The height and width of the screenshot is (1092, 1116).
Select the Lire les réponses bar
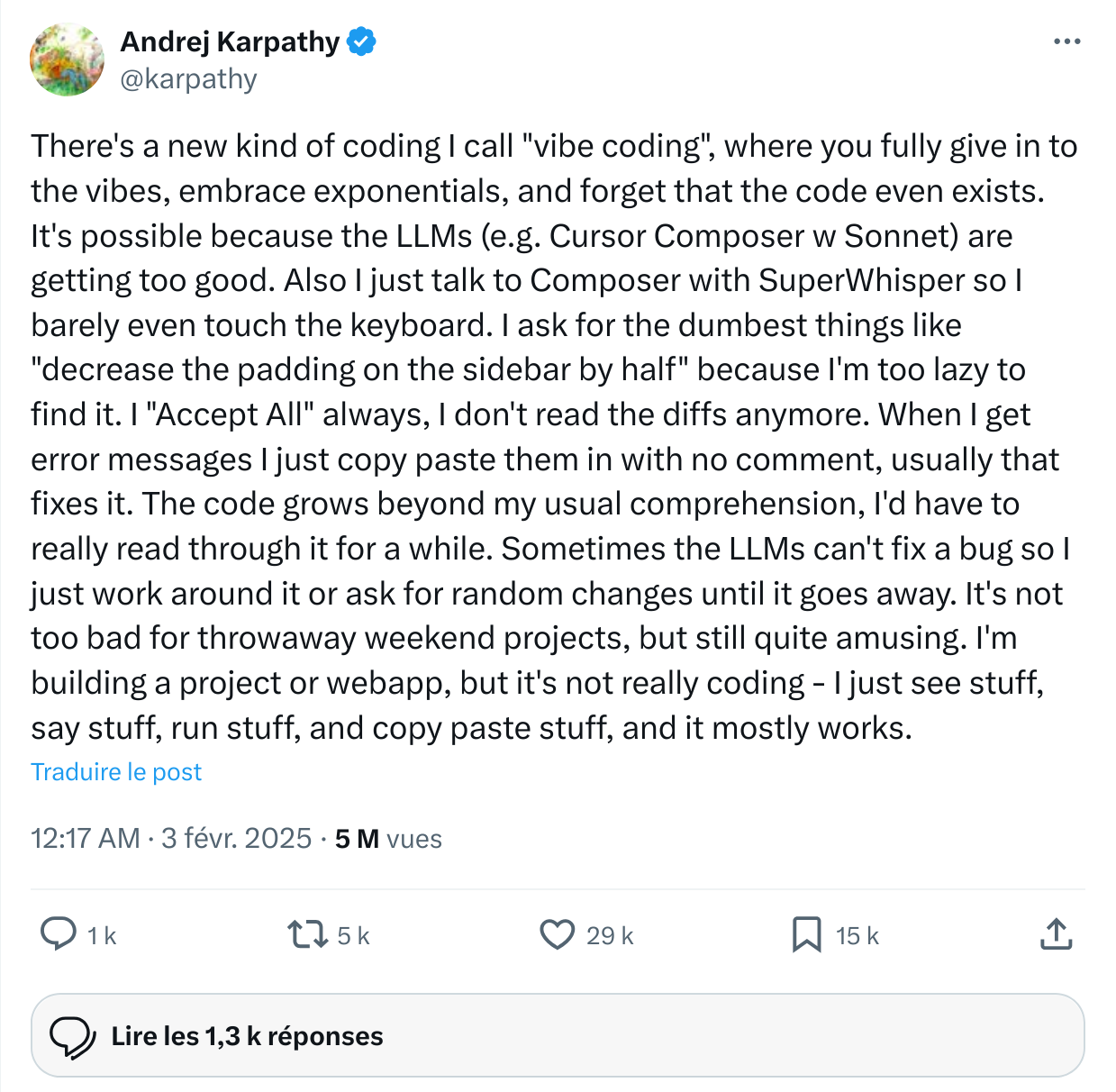pyautogui.click(x=558, y=1035)
